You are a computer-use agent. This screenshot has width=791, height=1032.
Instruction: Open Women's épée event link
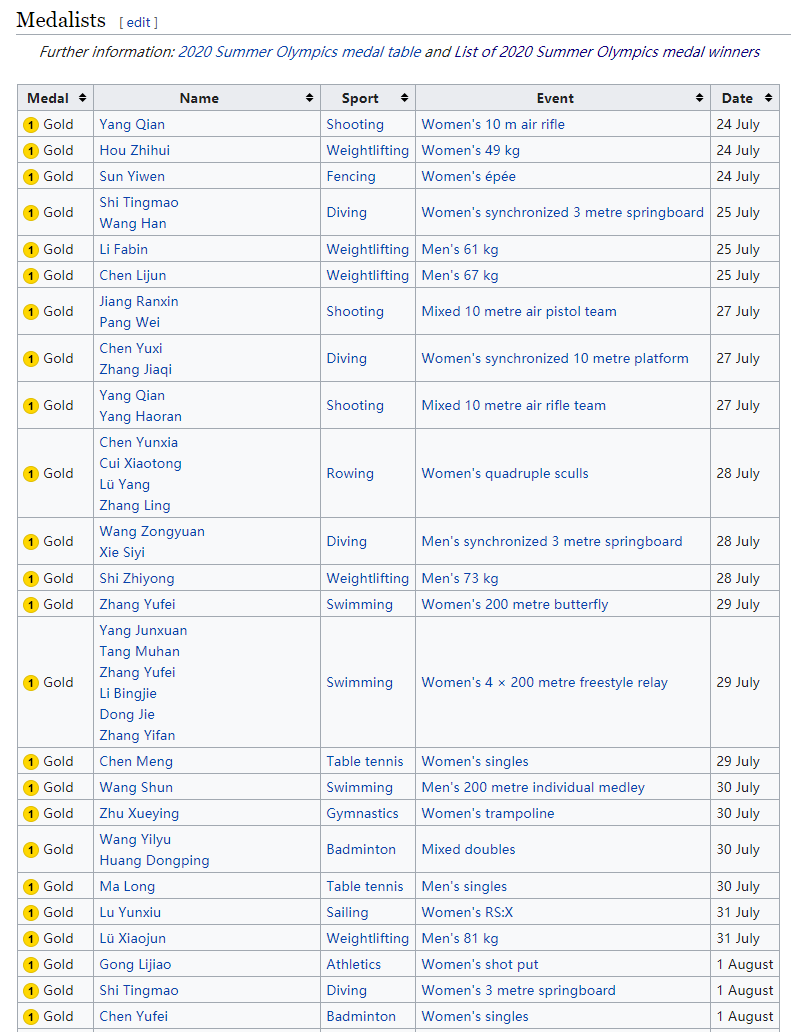[x=469, y=176]
